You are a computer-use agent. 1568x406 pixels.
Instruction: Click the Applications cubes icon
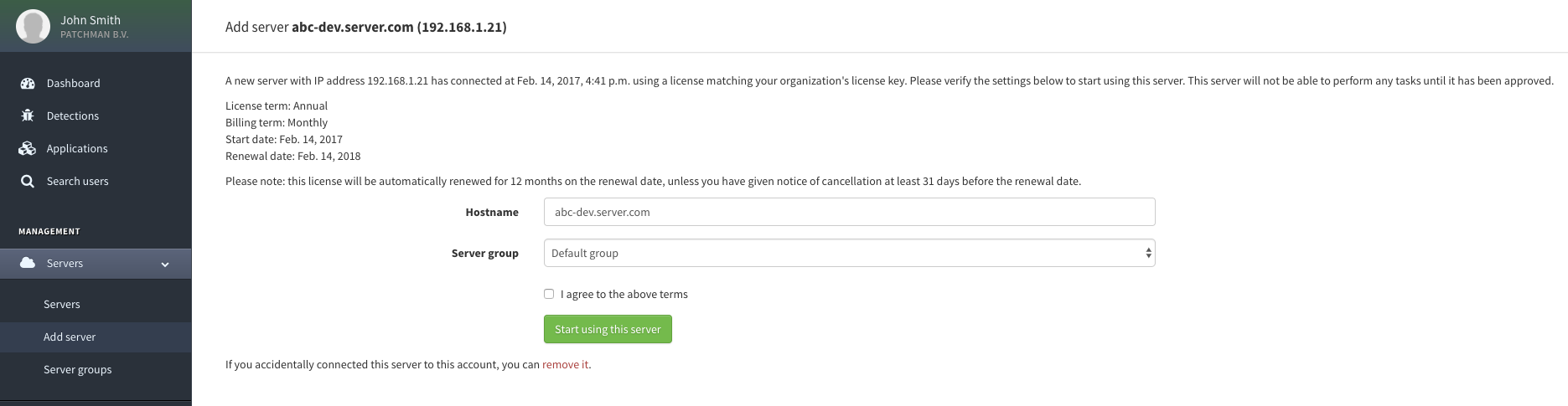point(28,148)
